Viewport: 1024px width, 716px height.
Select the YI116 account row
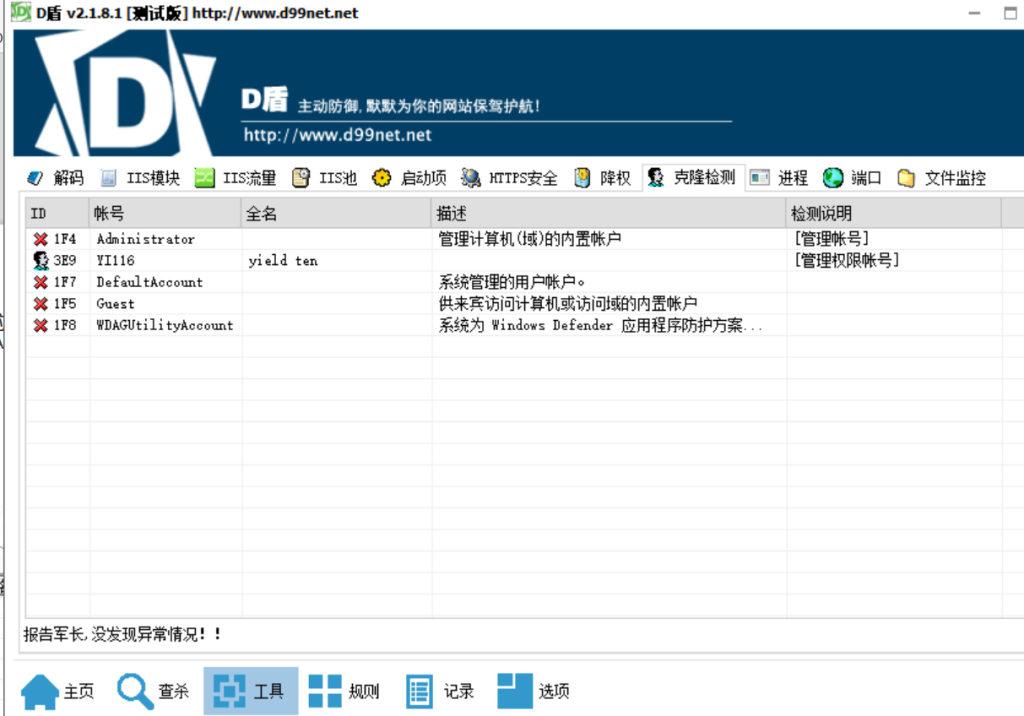pyautogui.click(x=116, y=261)
